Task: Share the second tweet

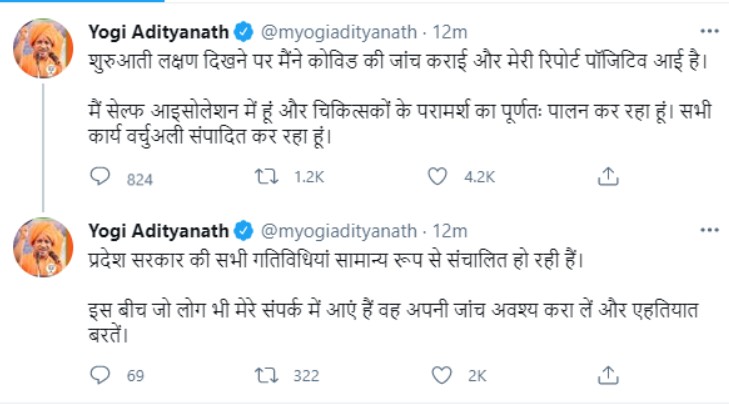Action: pos(606,375)
